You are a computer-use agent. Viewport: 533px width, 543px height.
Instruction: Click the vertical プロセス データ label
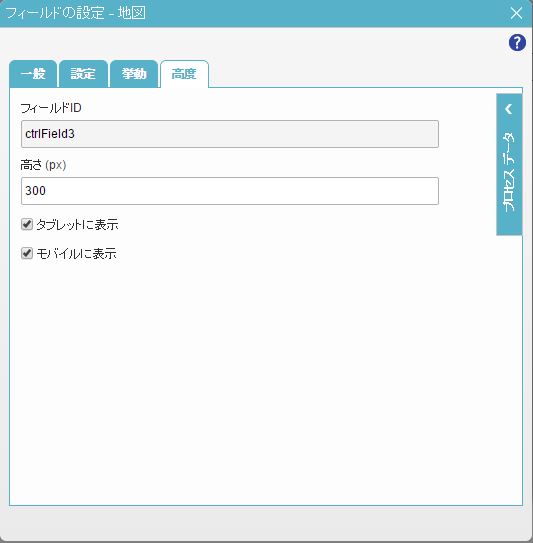pos(509,172)
